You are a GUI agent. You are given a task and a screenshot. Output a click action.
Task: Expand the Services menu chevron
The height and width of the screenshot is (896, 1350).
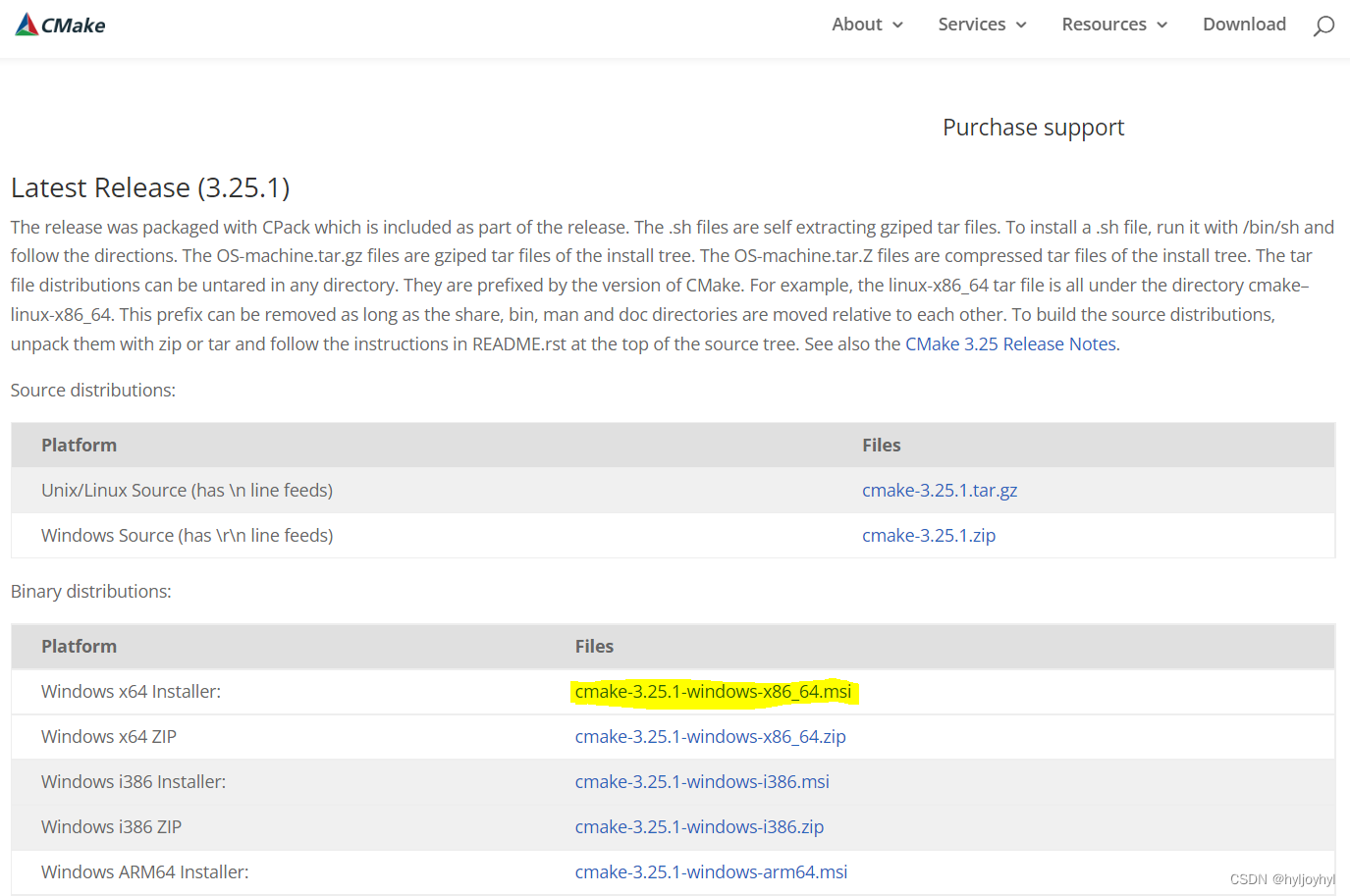[x=1021, y=25]
